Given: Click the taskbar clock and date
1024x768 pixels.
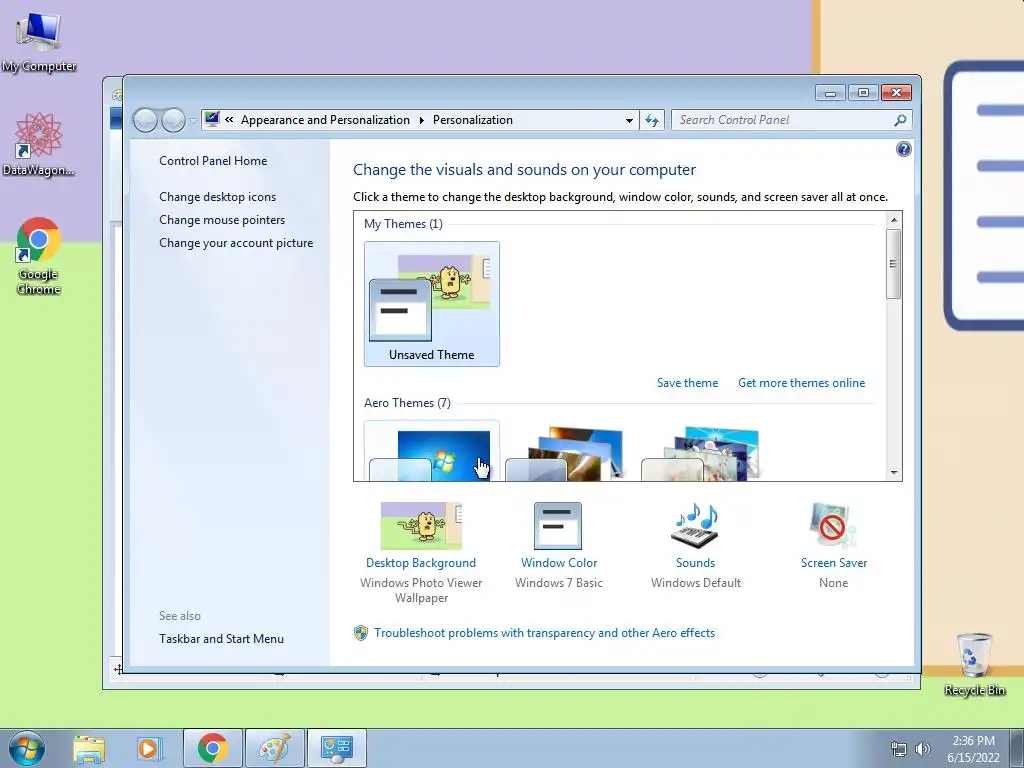Looking at the screenshot, I should pos(973,749).
